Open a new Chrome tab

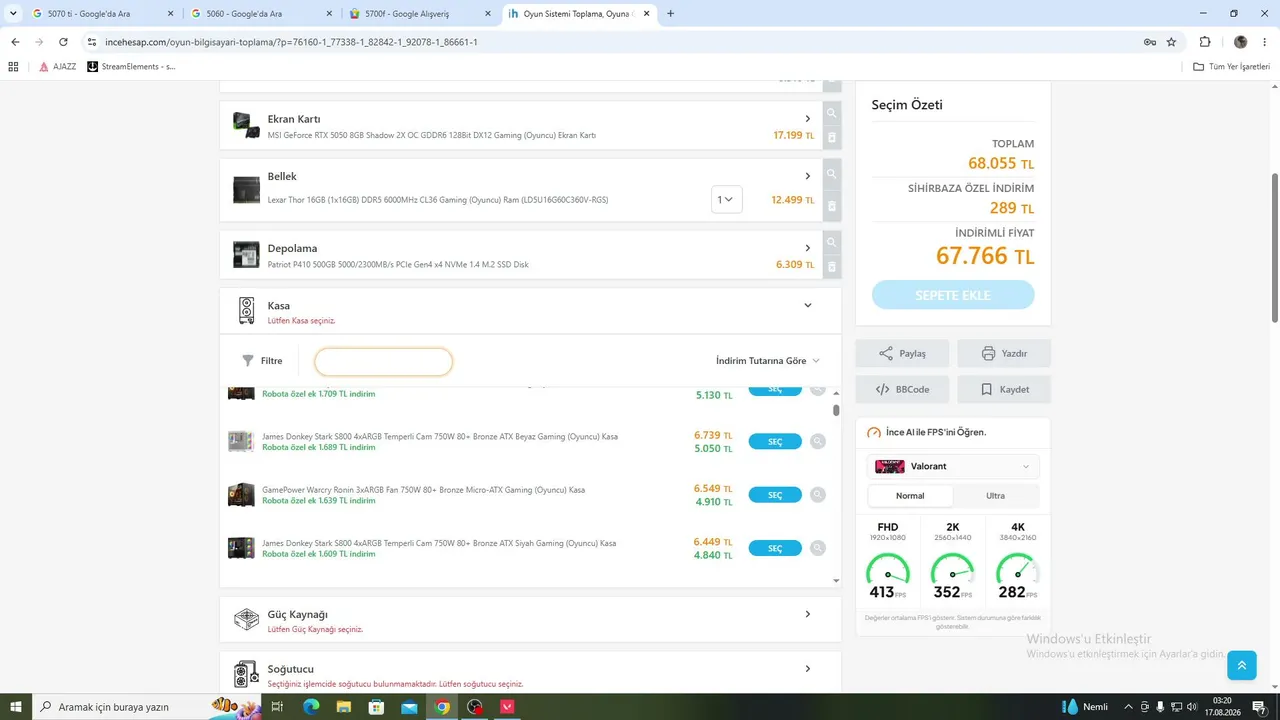670,14
